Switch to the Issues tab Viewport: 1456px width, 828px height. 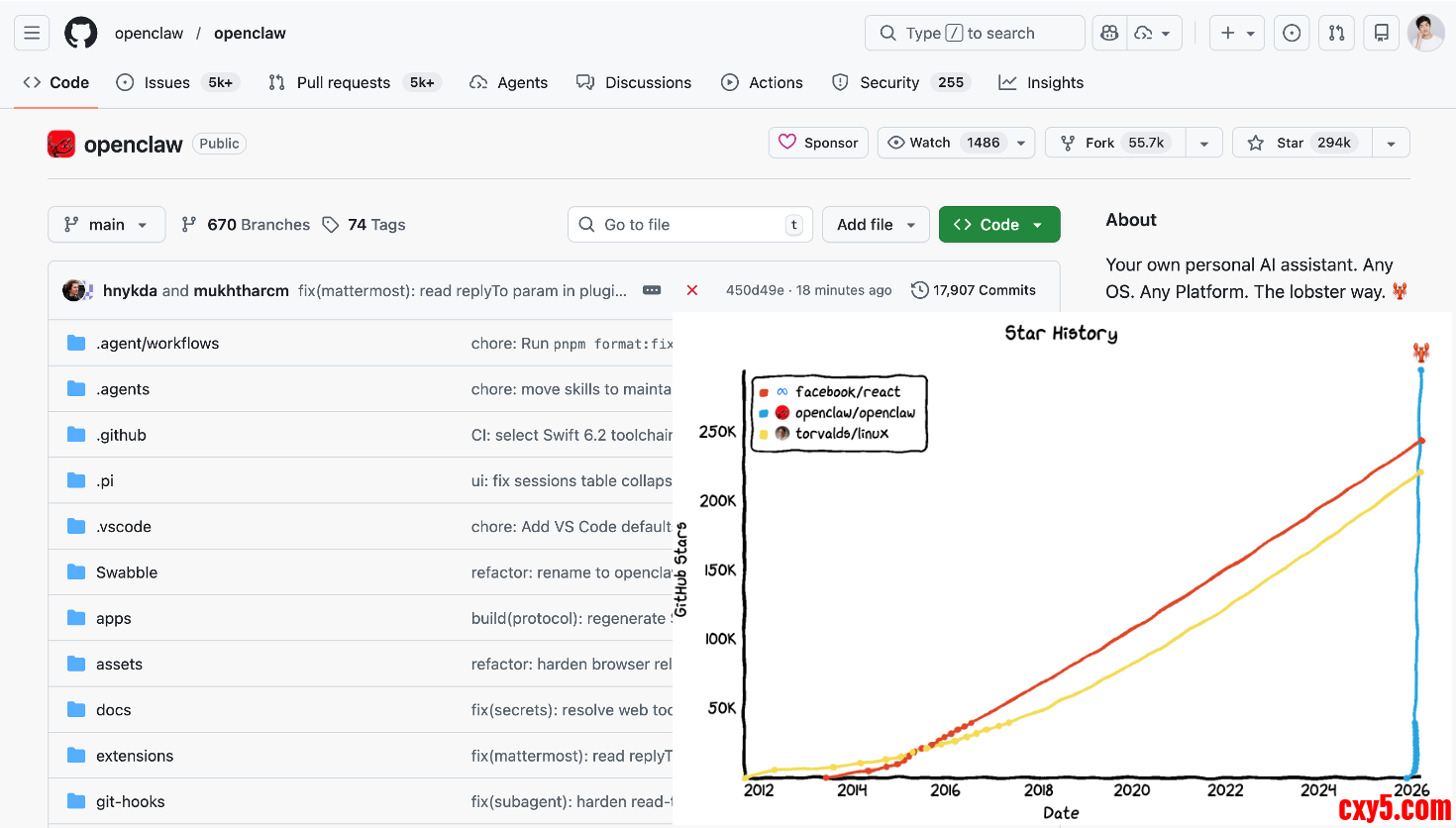coord(165,82)
